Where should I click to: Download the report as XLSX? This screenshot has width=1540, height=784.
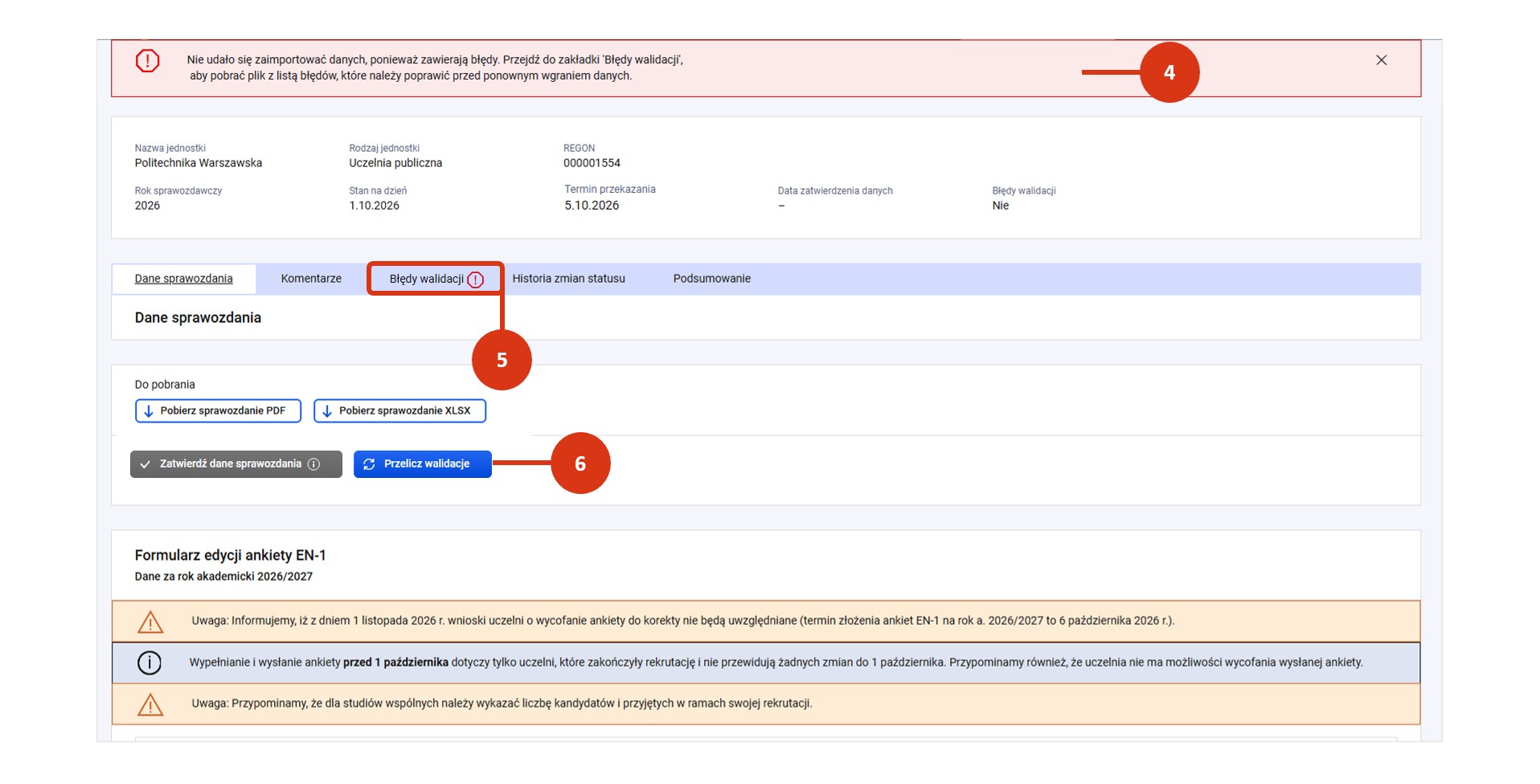pyautogui.click(x=399, y=410)
